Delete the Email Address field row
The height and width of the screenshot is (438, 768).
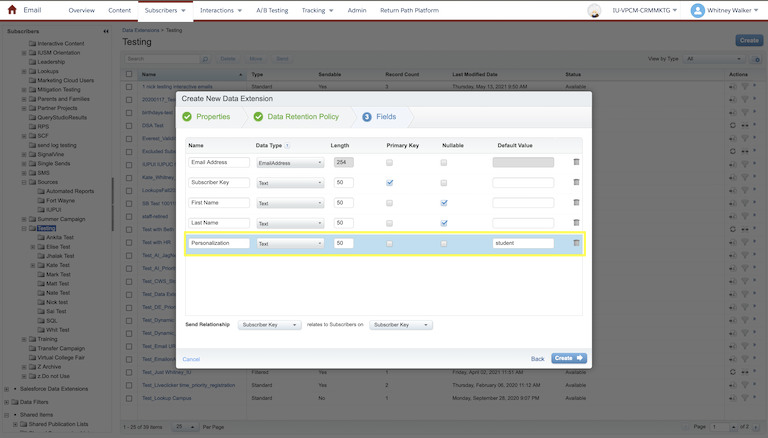576,162
